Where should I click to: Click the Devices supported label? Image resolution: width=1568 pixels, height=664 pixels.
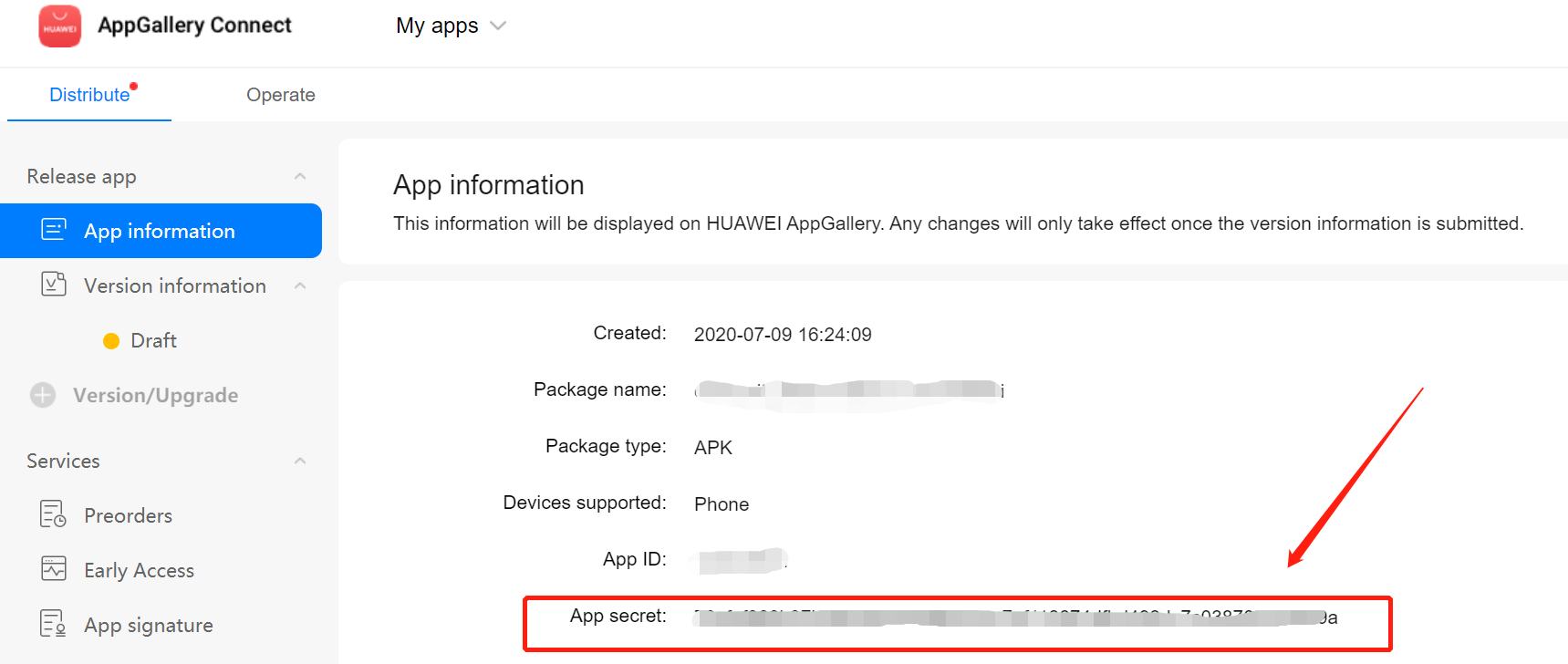(x=585, y=503)
